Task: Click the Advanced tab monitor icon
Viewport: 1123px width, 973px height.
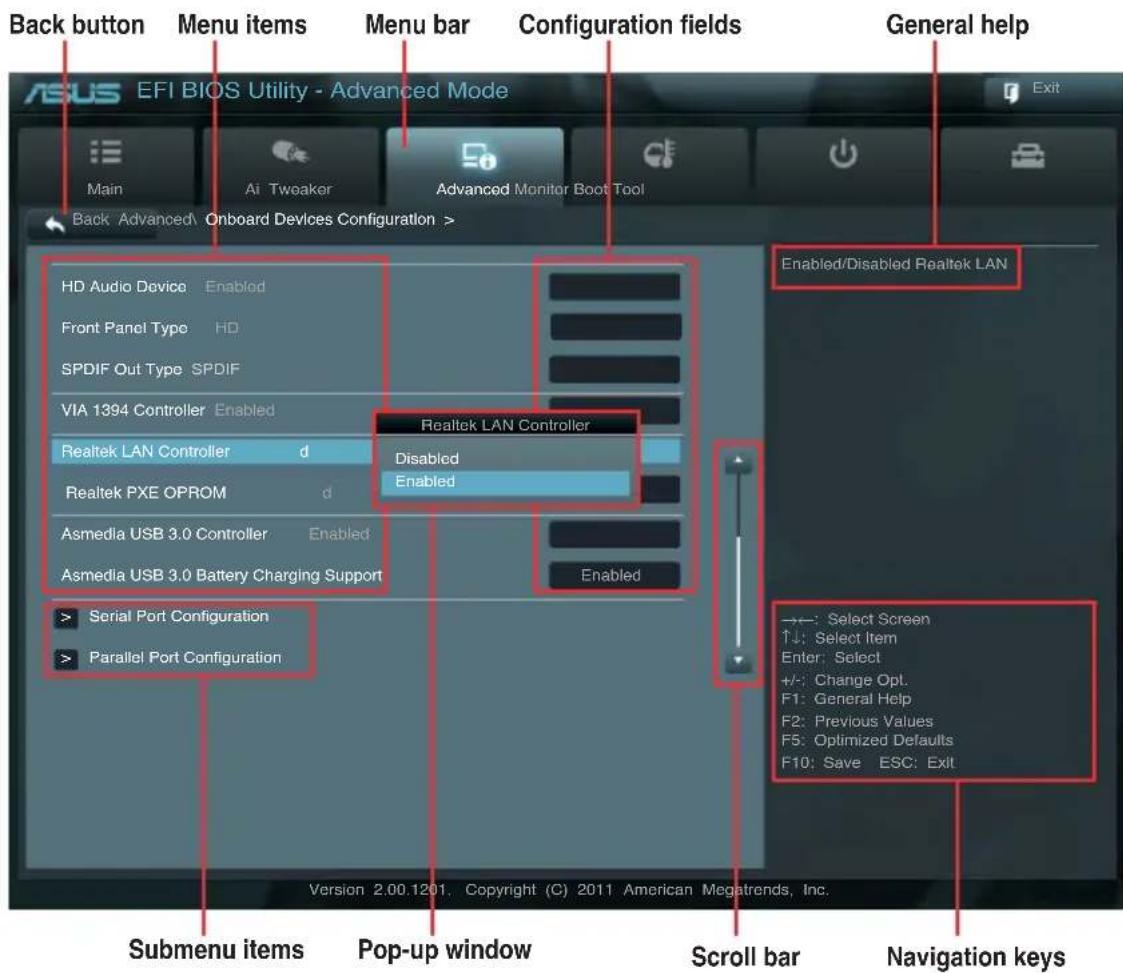Action: [x=478, y=155]
